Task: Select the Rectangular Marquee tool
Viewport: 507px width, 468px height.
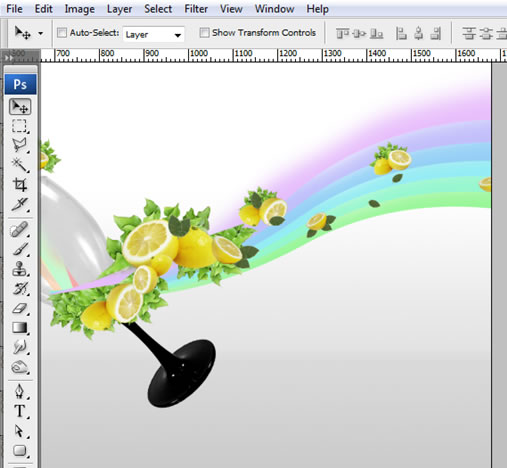Action: point(20,127)
